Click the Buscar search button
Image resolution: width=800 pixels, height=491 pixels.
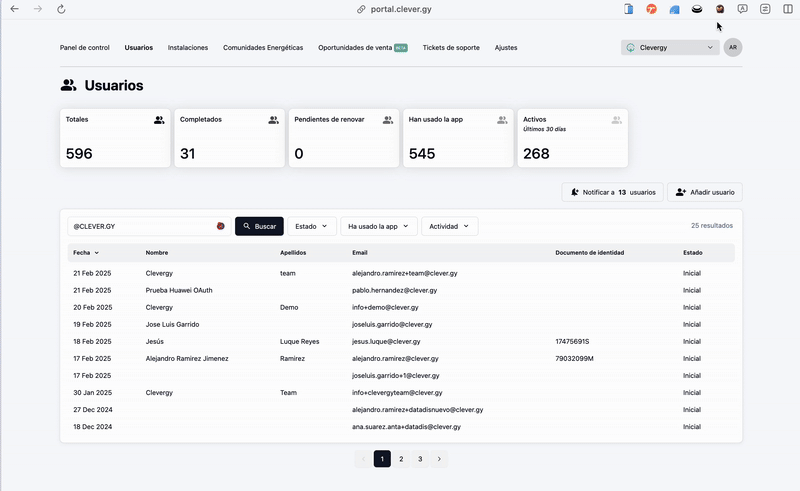pyautogui.click(x=259, y=226)
